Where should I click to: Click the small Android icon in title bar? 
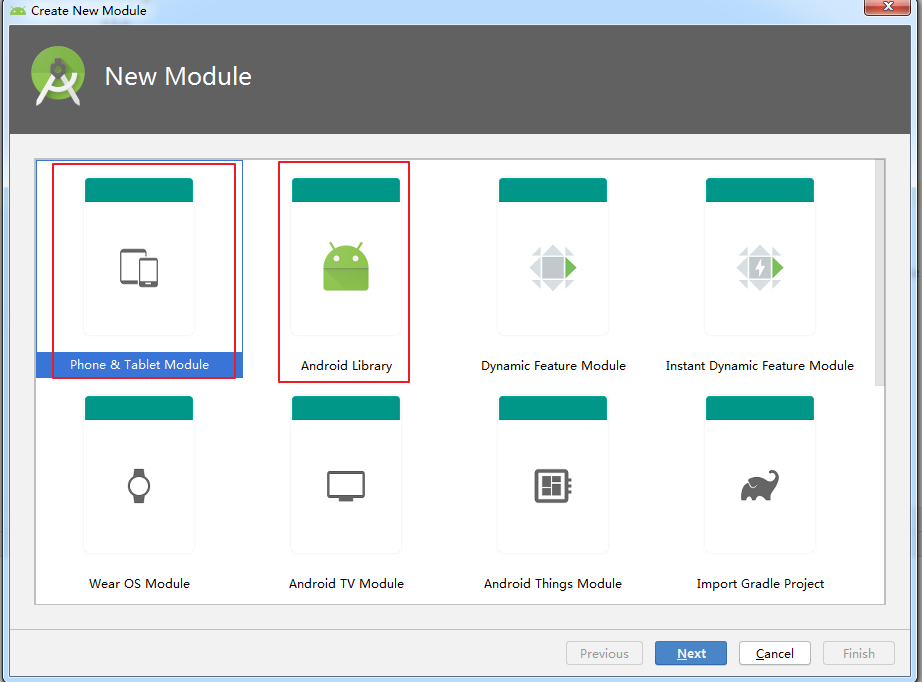18,11
